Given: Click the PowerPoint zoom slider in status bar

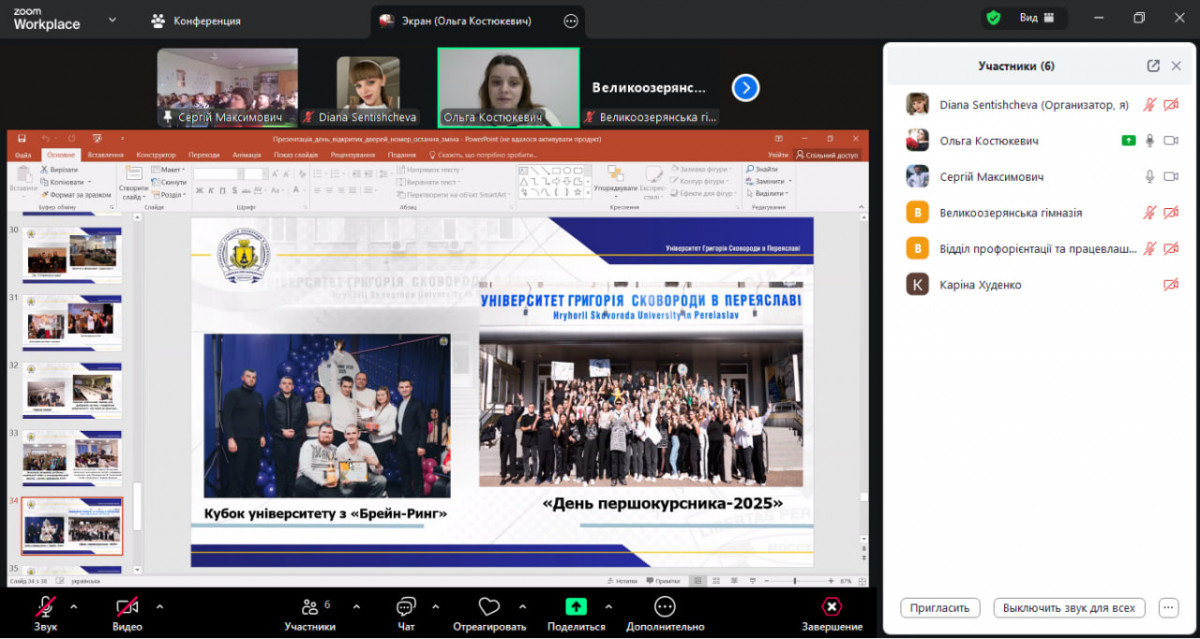Looking at the screenshot, I should pyautogui.click(x=796, y=581).
